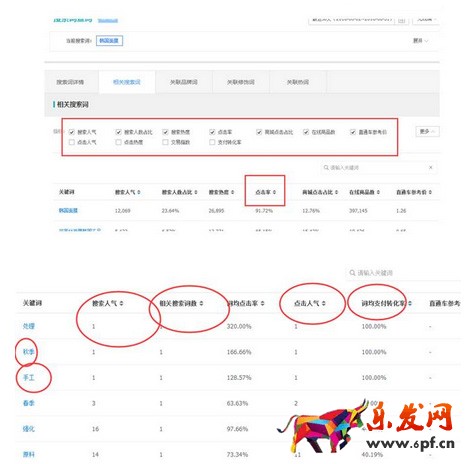
Task: Sort the 点击率 column via its arrows
Action: click(x=274, y=192)
